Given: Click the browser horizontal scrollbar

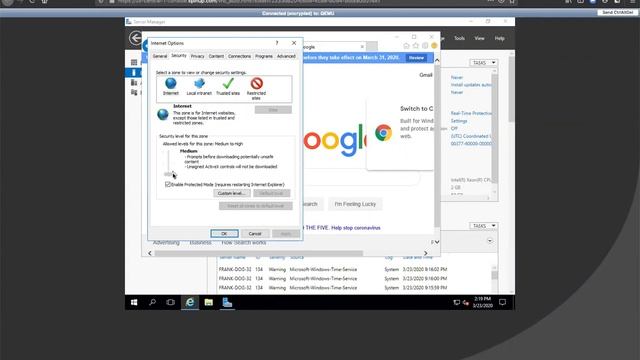Looking at the screenshot, I should [x=259, y=253].
